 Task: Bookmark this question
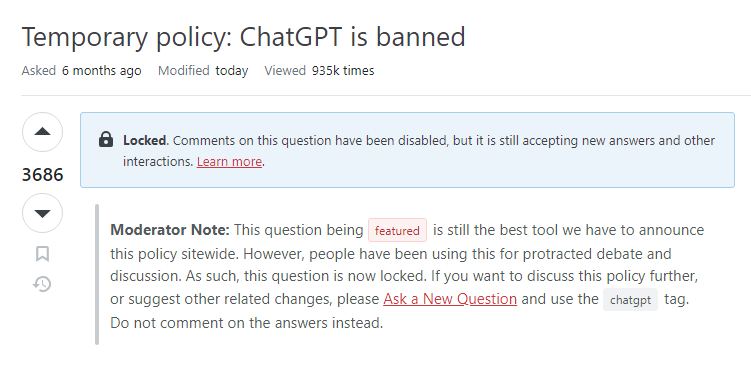tap(42, 253)
